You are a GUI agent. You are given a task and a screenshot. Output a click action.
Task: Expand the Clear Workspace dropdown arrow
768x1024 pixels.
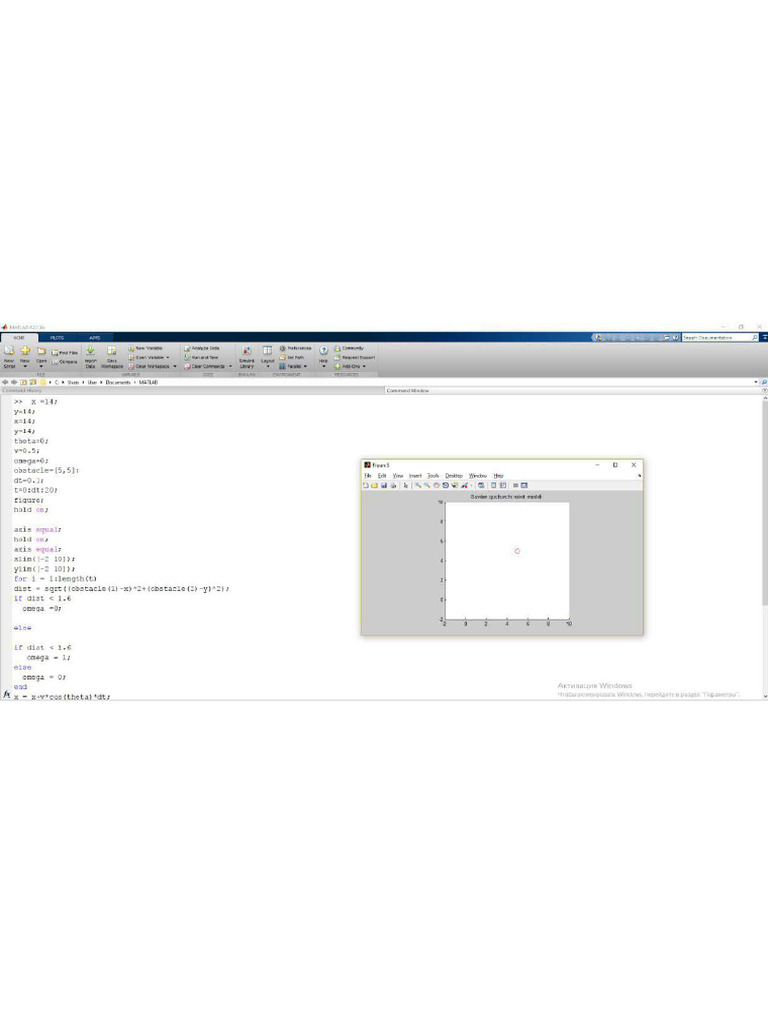coord(174,366)
